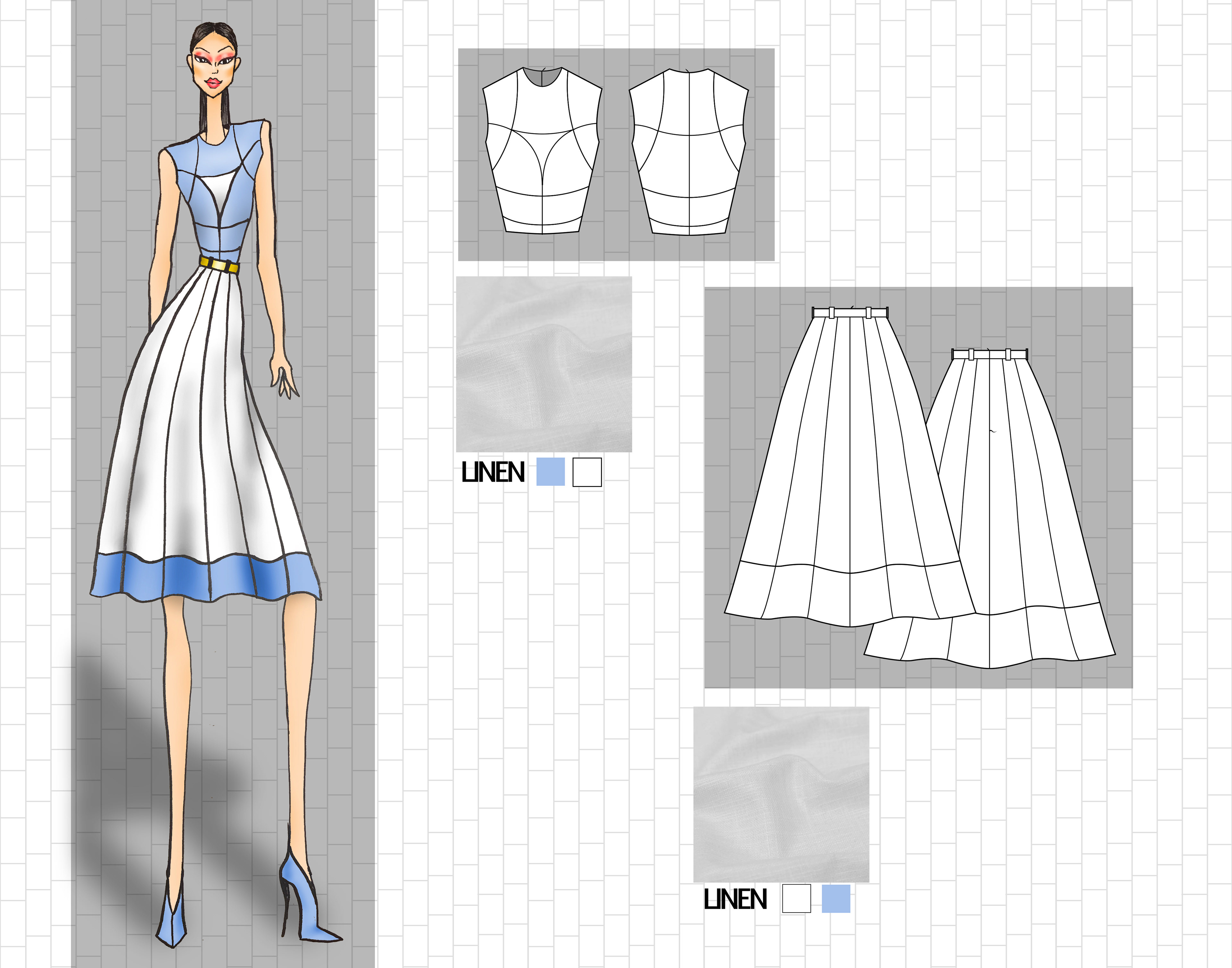
Task: Click the lower linen fabric photo
Action: (x=781, y=794)
